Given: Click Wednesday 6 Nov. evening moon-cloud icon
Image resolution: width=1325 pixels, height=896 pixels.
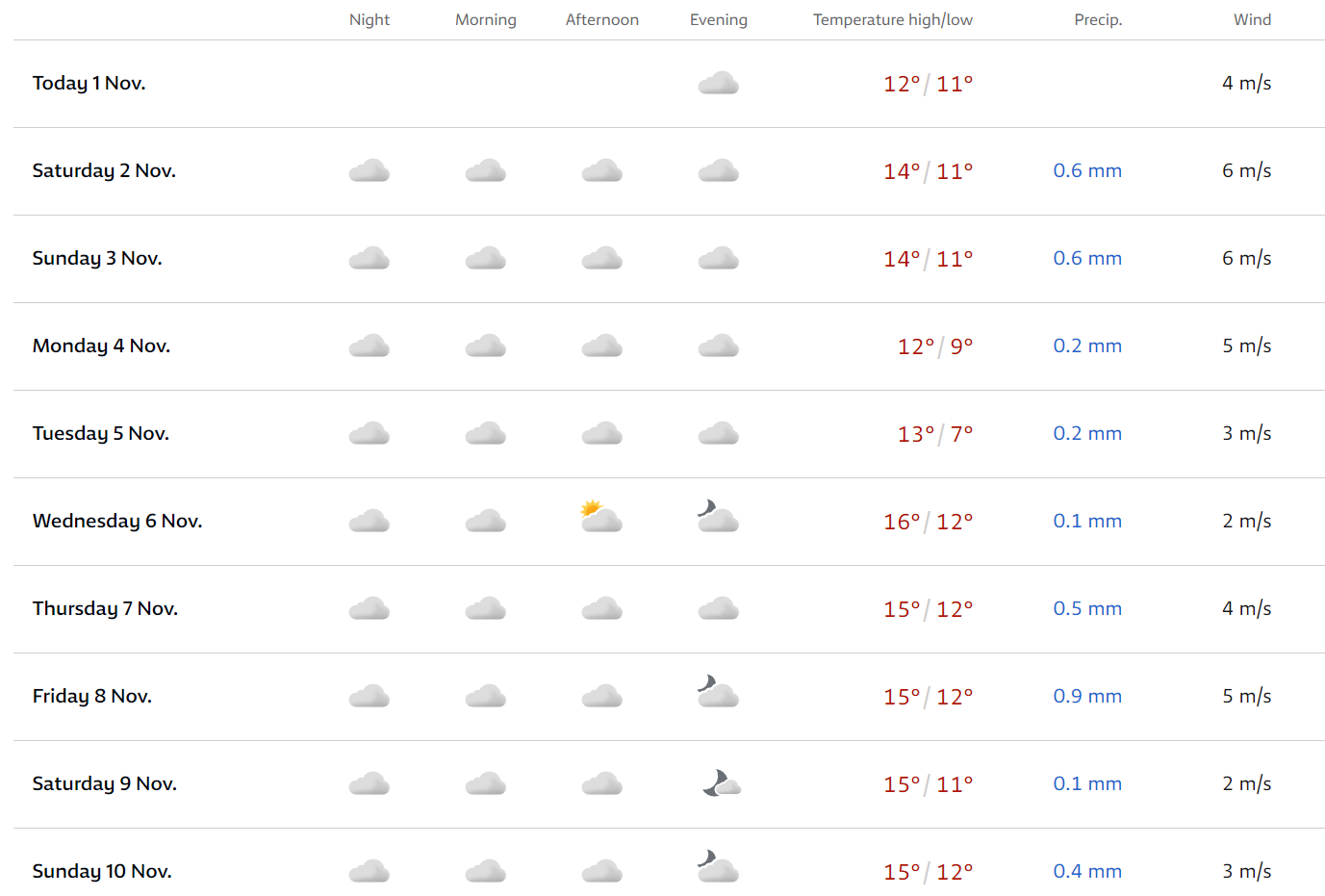Looking at the screenshot, I should [x=718, y=517].
